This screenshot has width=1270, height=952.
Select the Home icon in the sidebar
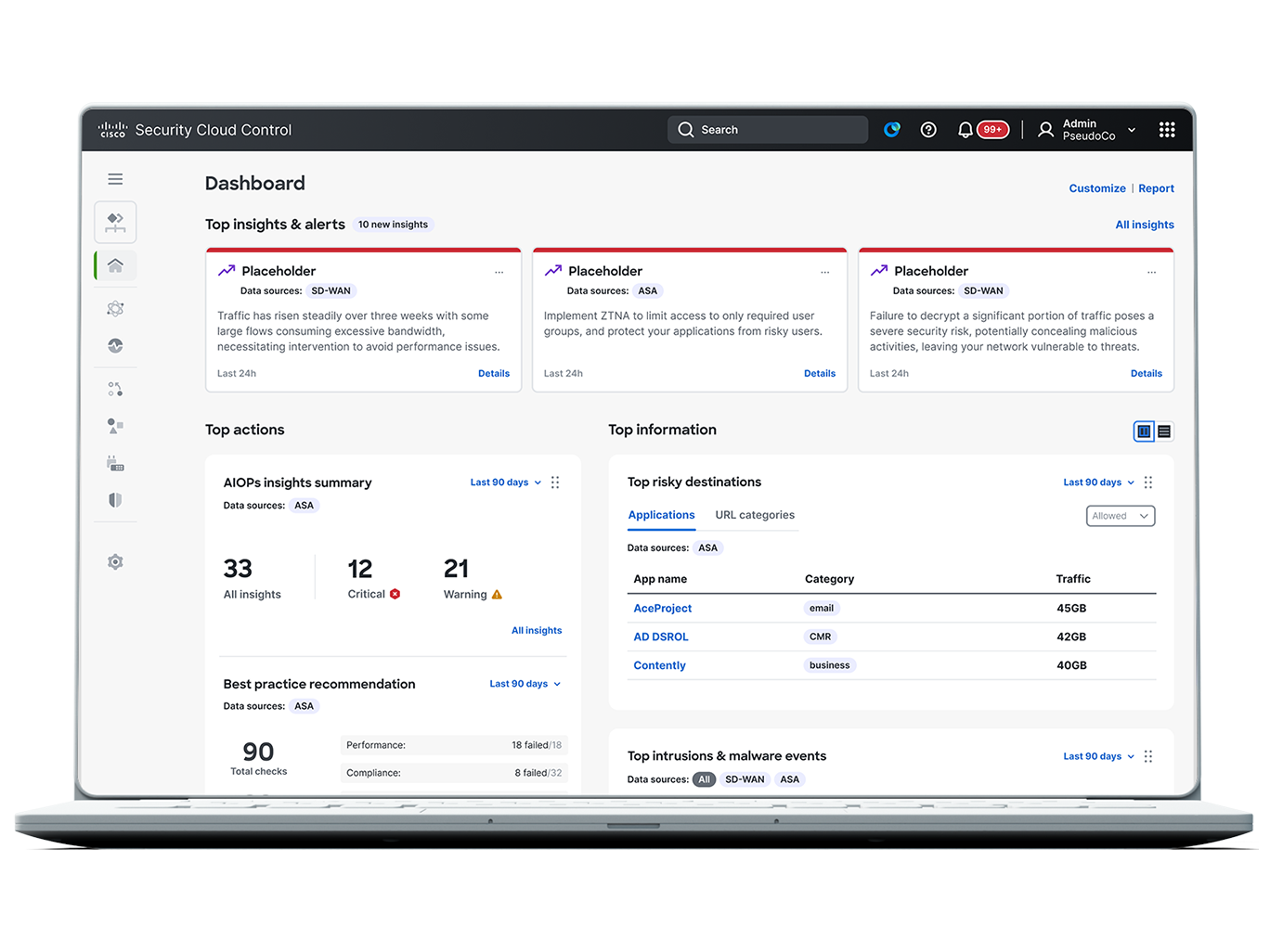tap(115, 264)
